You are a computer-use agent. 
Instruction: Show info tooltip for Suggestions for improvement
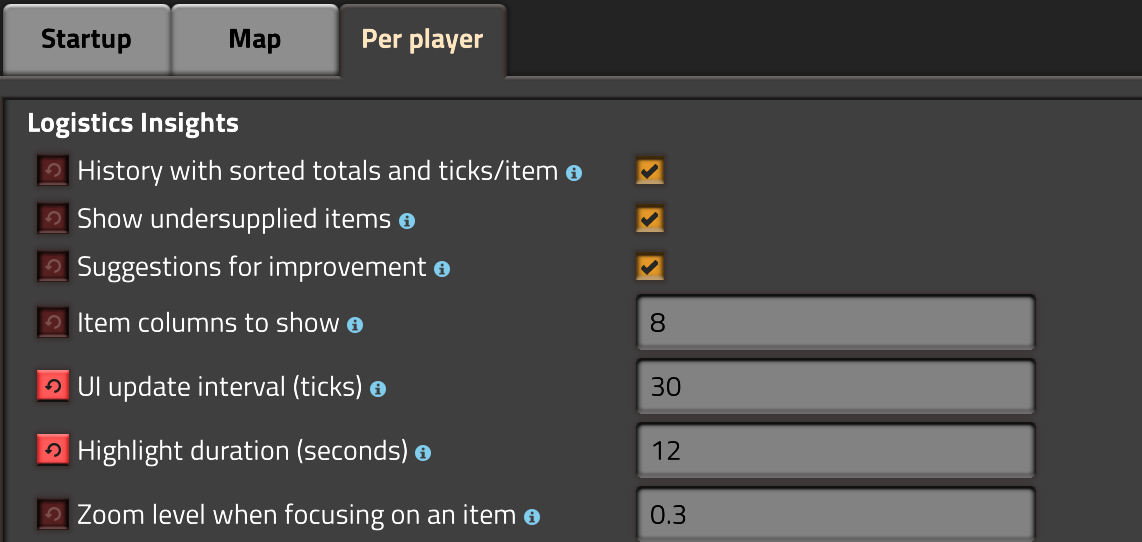click(442, 269)
